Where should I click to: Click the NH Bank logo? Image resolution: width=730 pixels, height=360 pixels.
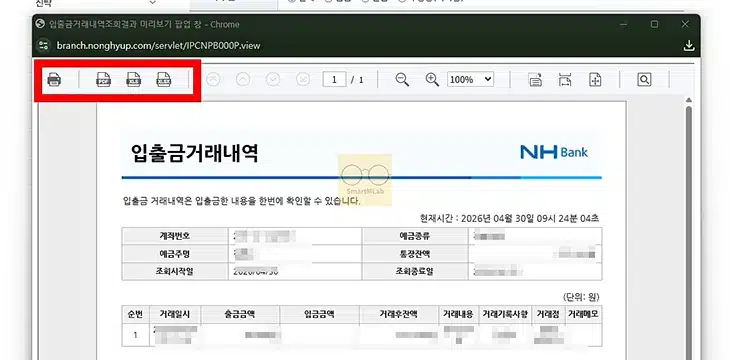[554, 152]
